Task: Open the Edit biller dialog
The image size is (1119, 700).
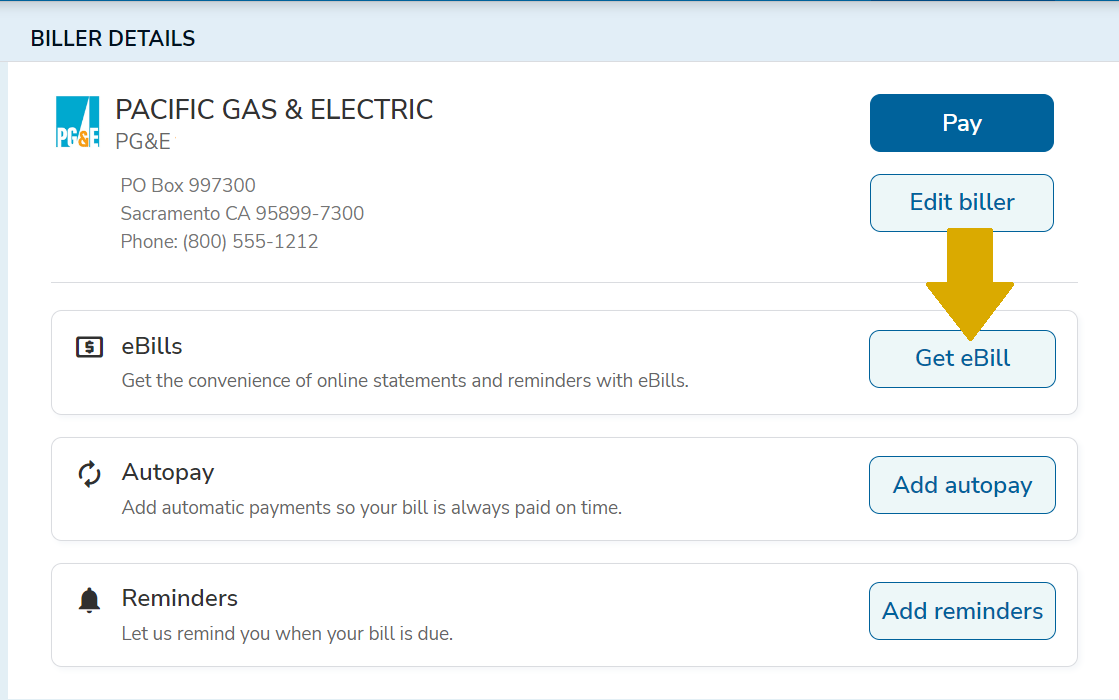Action: (961, 202)
